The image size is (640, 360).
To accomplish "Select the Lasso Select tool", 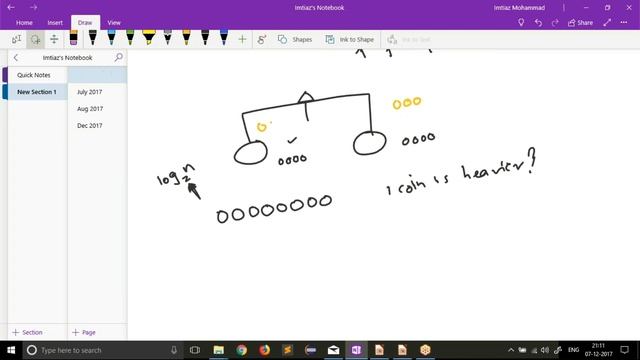I will coord(36,40).
